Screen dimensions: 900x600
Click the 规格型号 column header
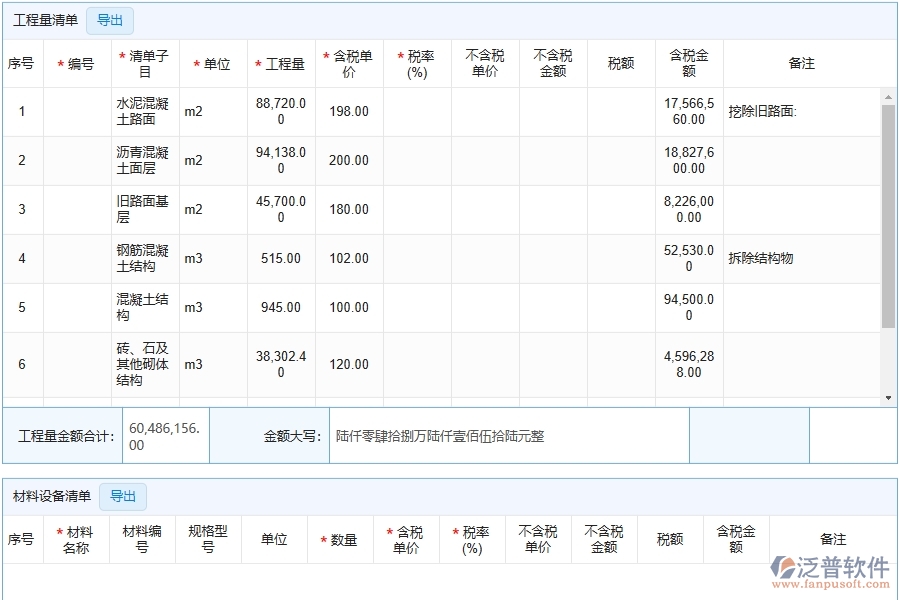(x=208, y=539)
